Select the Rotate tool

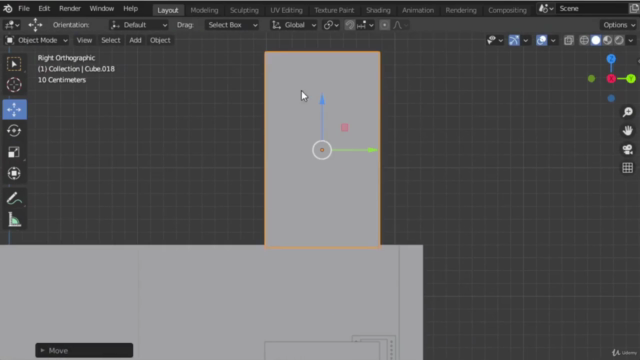pos(14,131)
